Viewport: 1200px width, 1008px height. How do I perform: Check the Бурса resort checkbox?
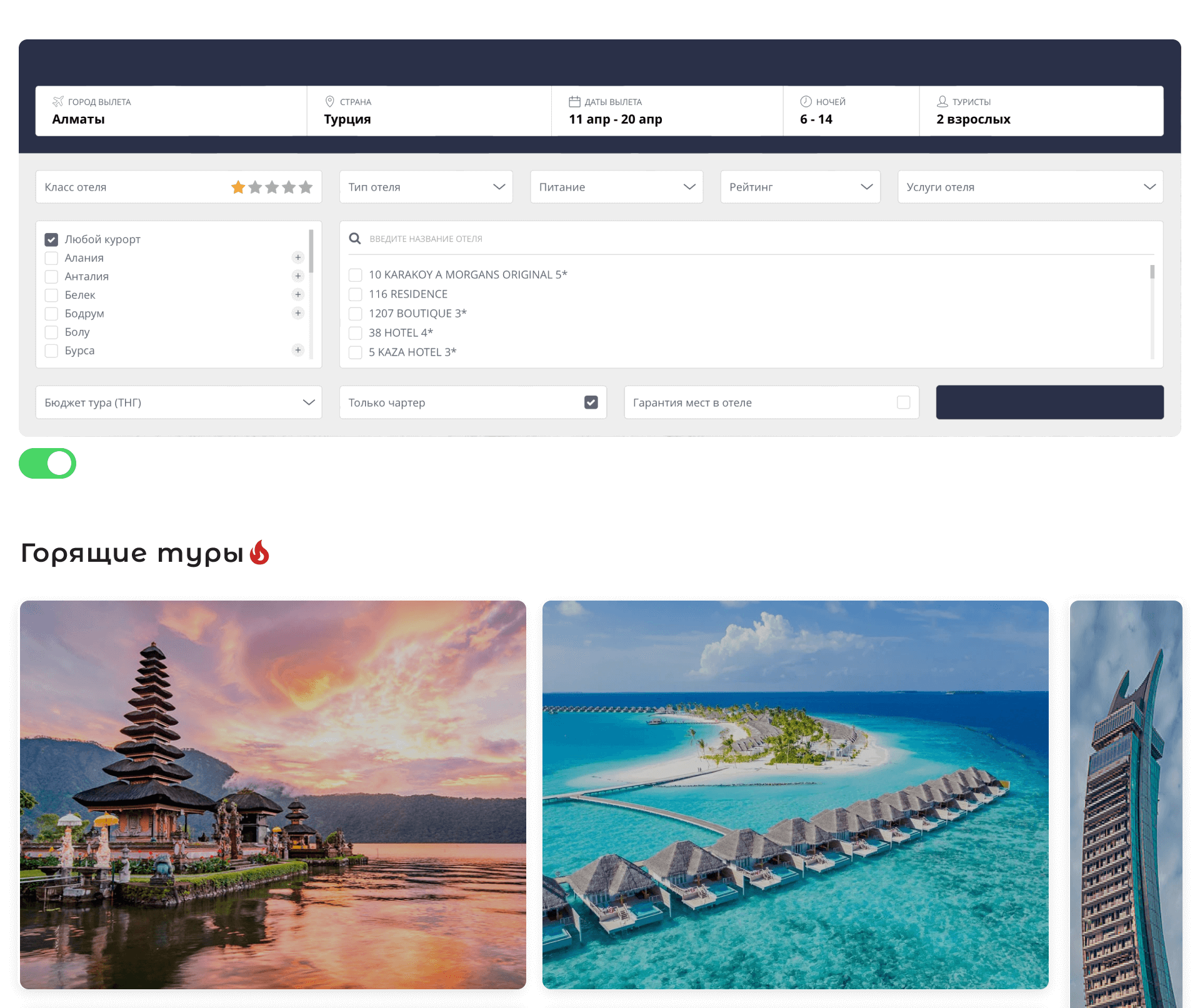click(51, 351)
